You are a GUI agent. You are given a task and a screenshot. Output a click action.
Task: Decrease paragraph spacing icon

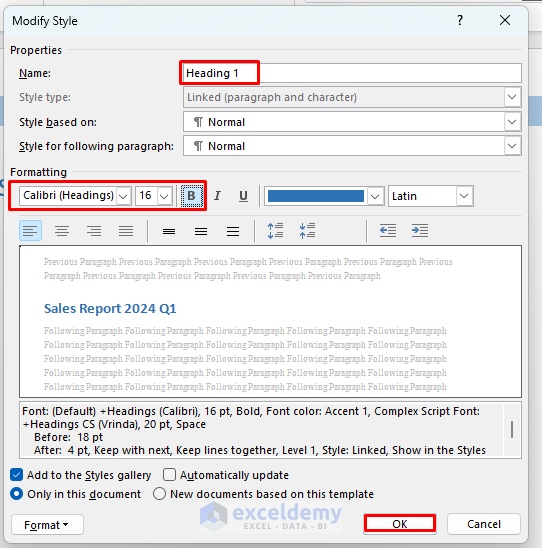coord(307,231)
